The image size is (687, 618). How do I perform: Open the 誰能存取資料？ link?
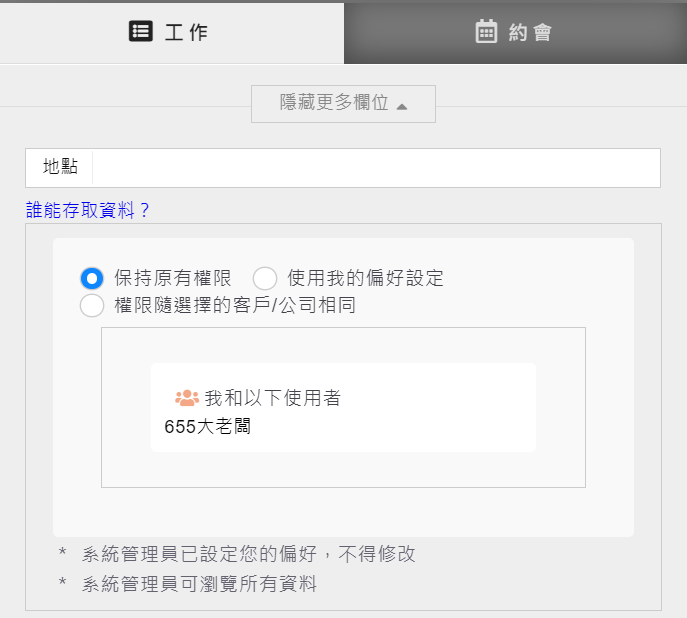[x=88, y=210]
